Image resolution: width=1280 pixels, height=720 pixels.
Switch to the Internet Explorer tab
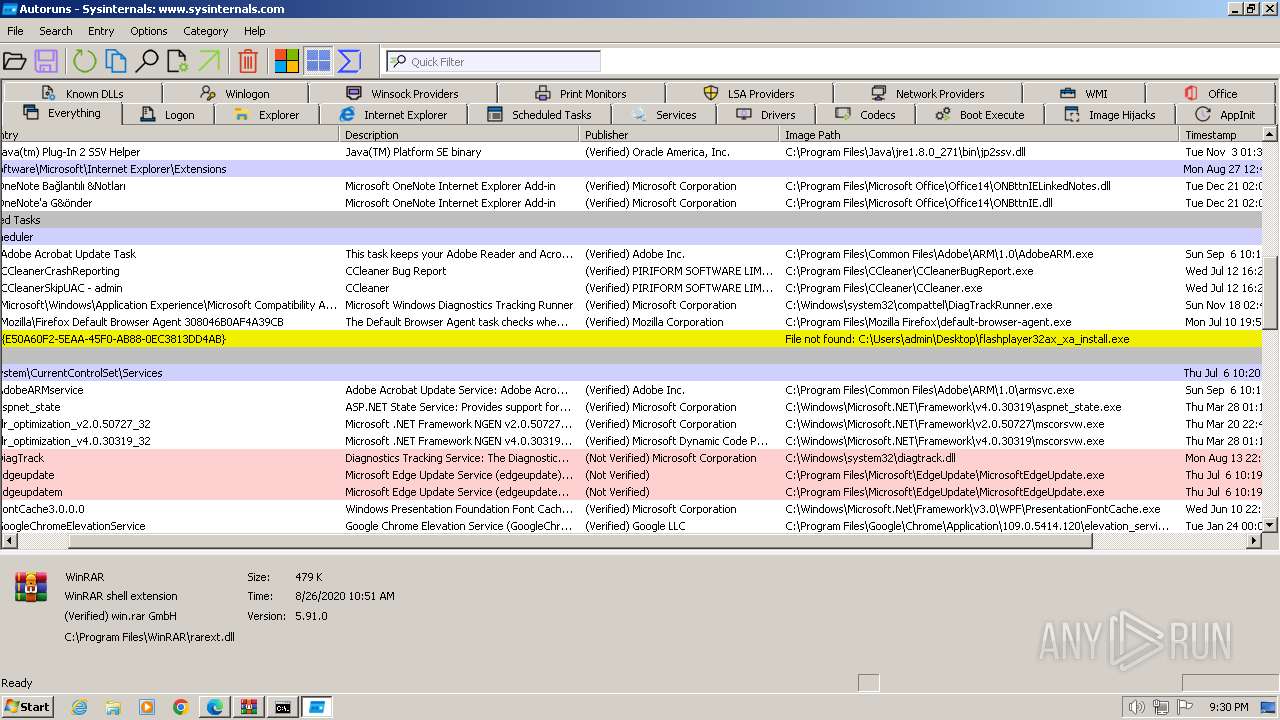click(x=394, y=115)
